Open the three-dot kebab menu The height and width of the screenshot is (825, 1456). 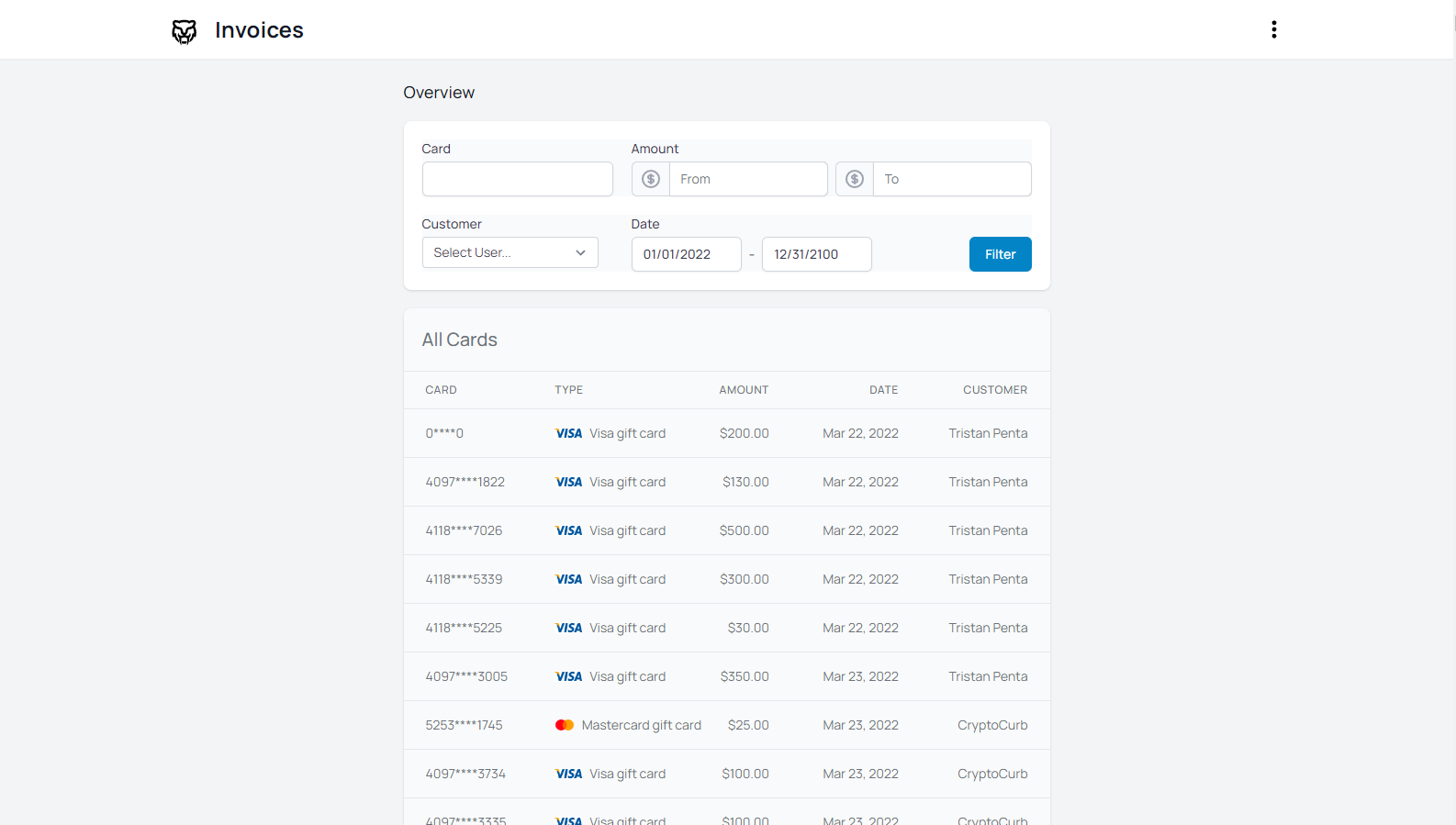[x=1273, y=29]
